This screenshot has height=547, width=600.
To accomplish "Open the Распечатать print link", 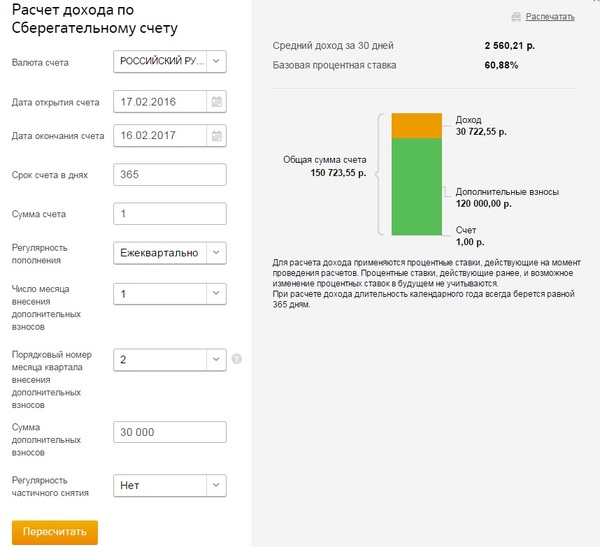I will [x=551, y=17].
